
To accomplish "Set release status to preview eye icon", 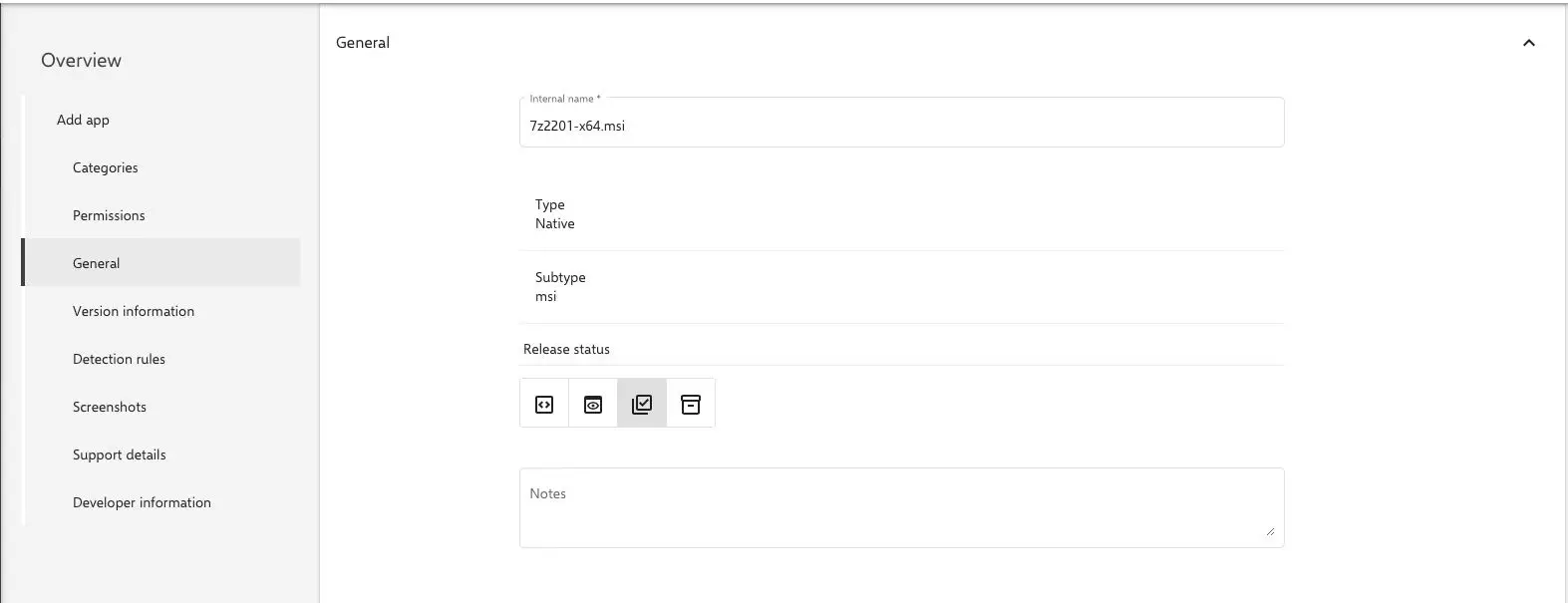I will pos(593,404).
